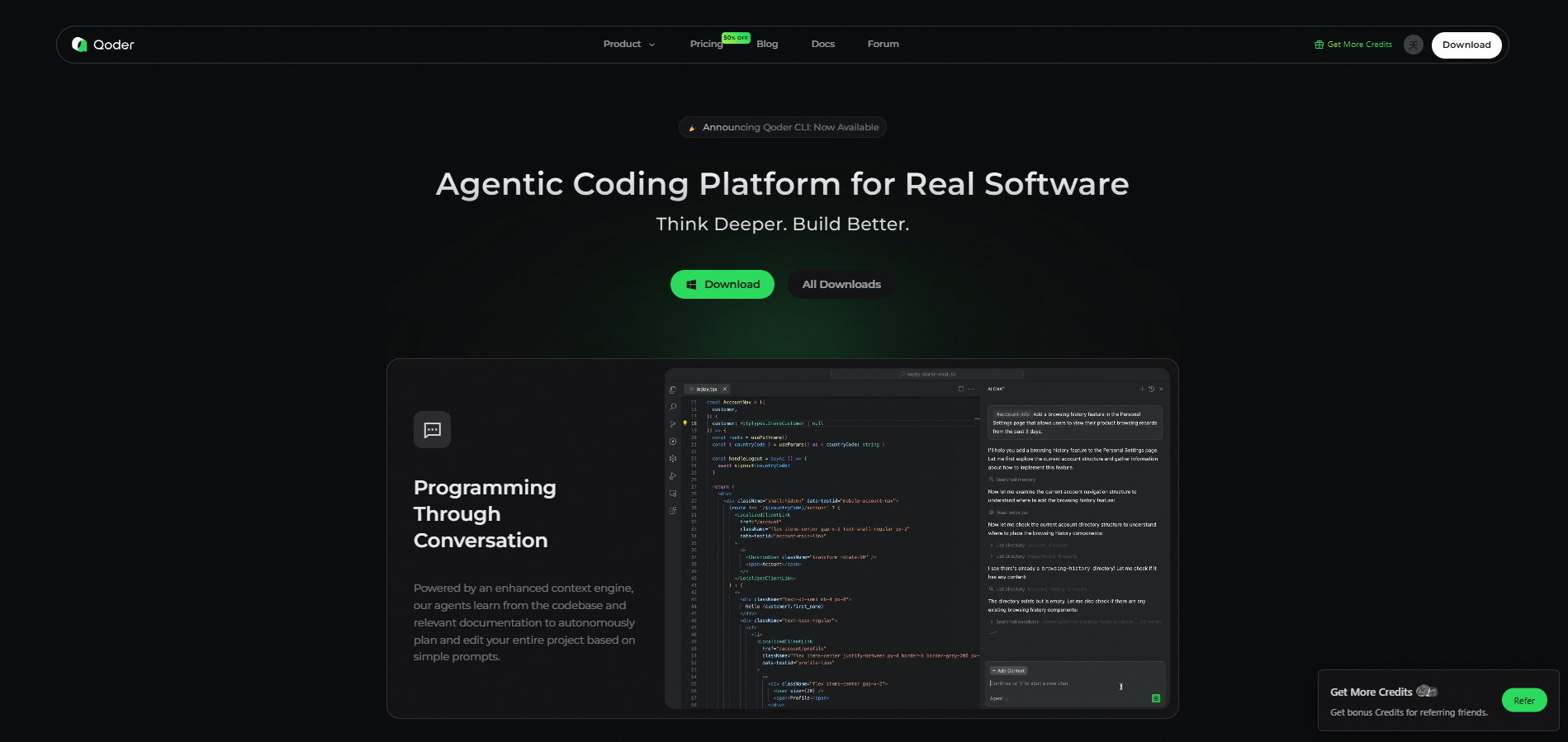
Task: Click the 'Read index.tsx' row in chat
Action: coord(1009,513)
